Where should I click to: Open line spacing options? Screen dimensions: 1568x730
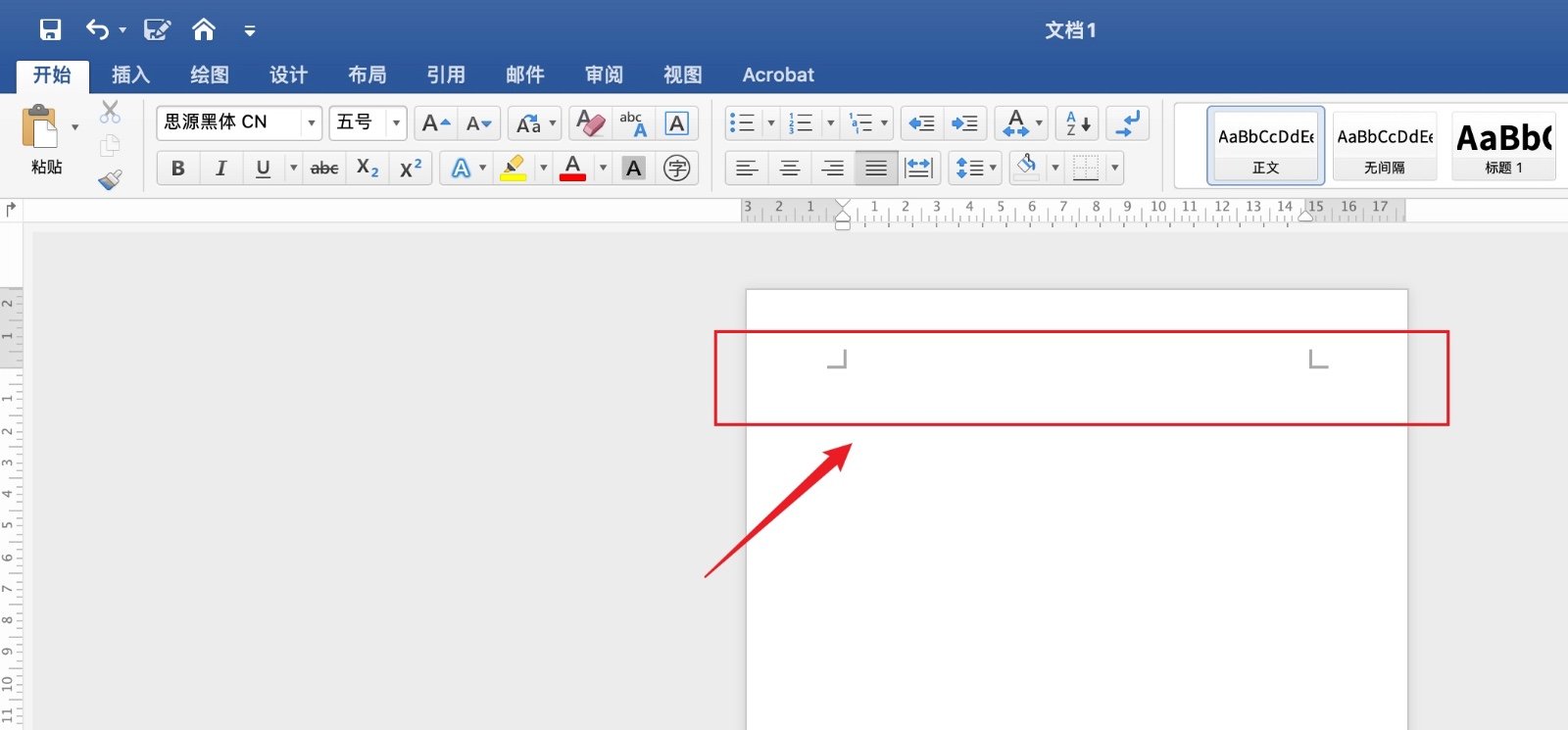pyautogui.click(x=975, y=169)
